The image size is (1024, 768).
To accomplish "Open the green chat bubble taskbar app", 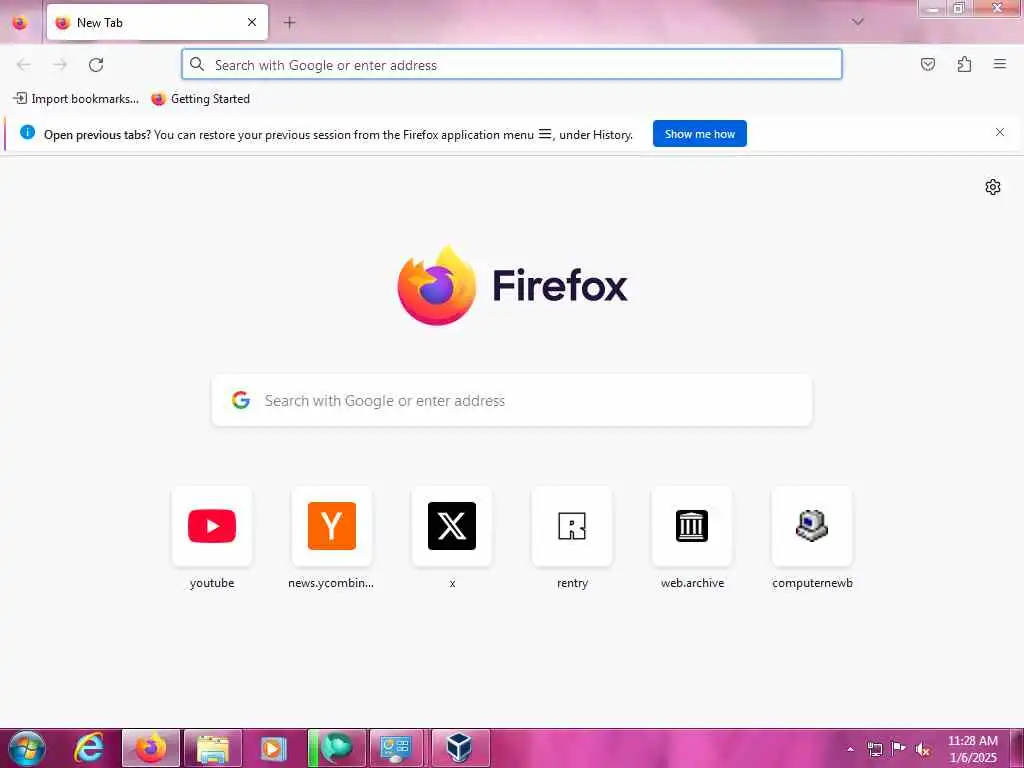I will (337, 748).
